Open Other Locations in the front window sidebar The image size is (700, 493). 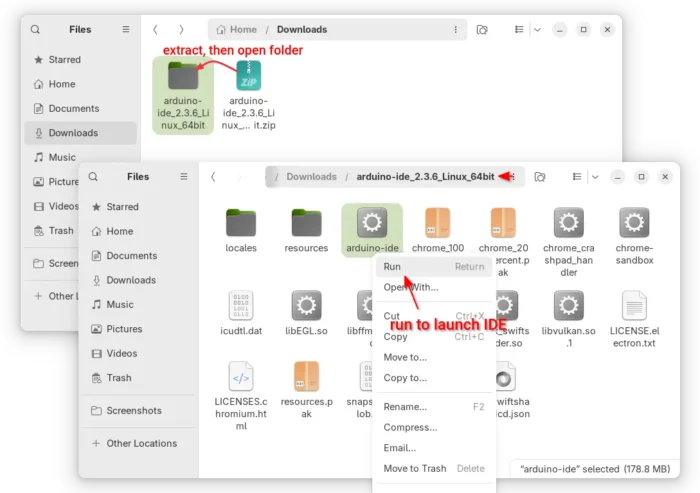(x=138, y=443)
